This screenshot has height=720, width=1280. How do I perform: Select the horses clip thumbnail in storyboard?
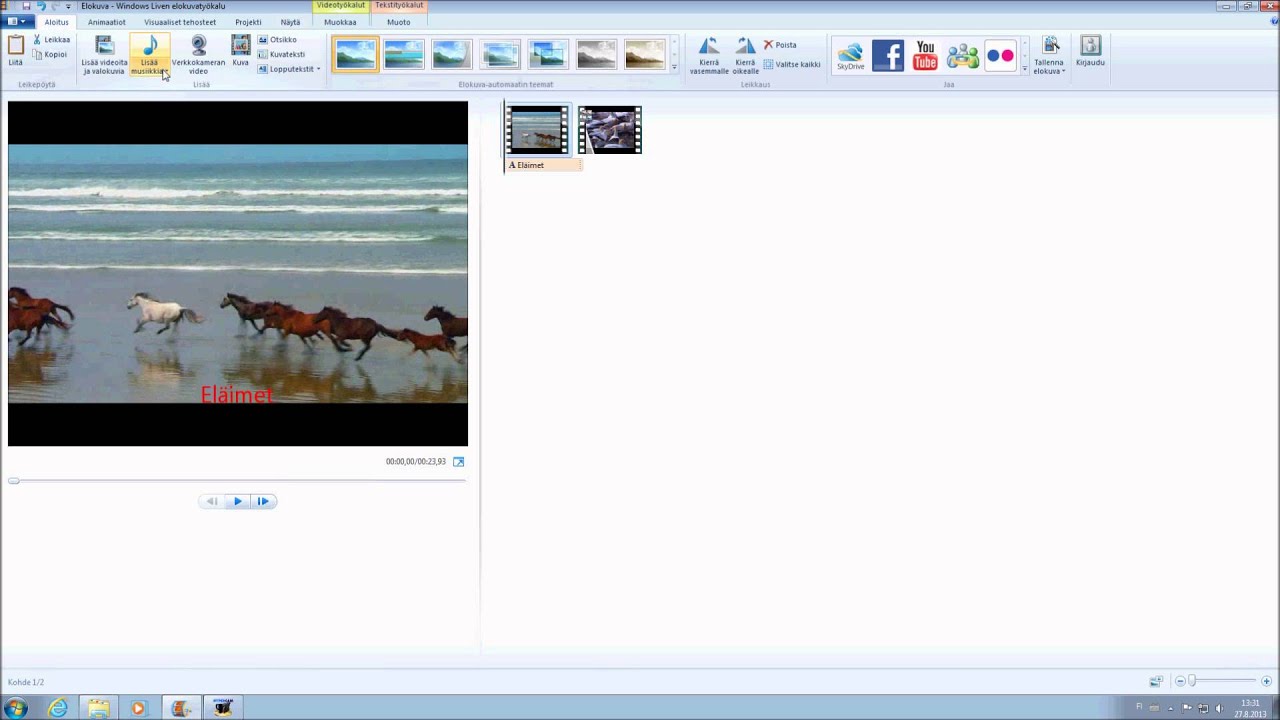click(537, 130)
